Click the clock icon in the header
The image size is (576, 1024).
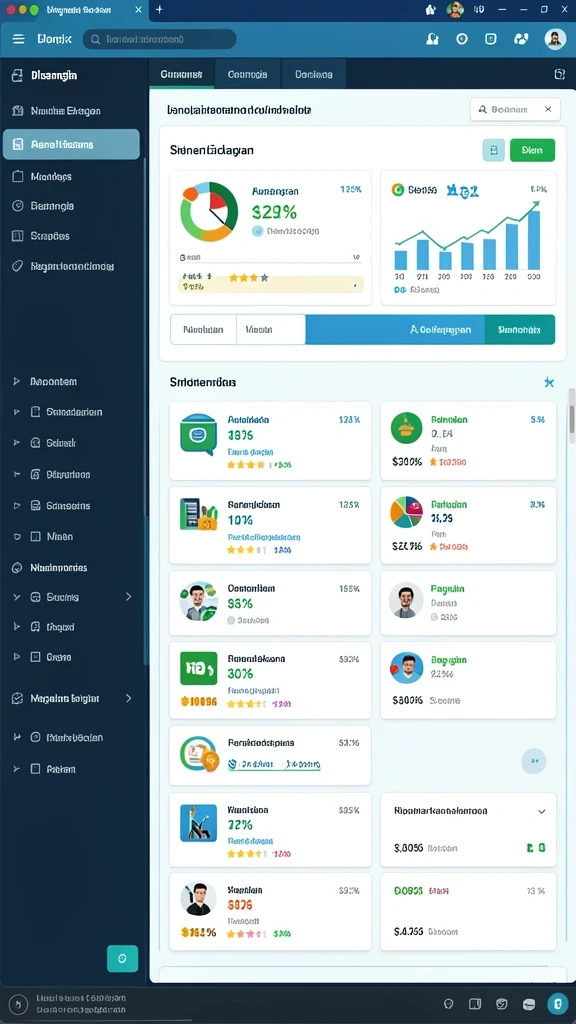tap(462, 39)
